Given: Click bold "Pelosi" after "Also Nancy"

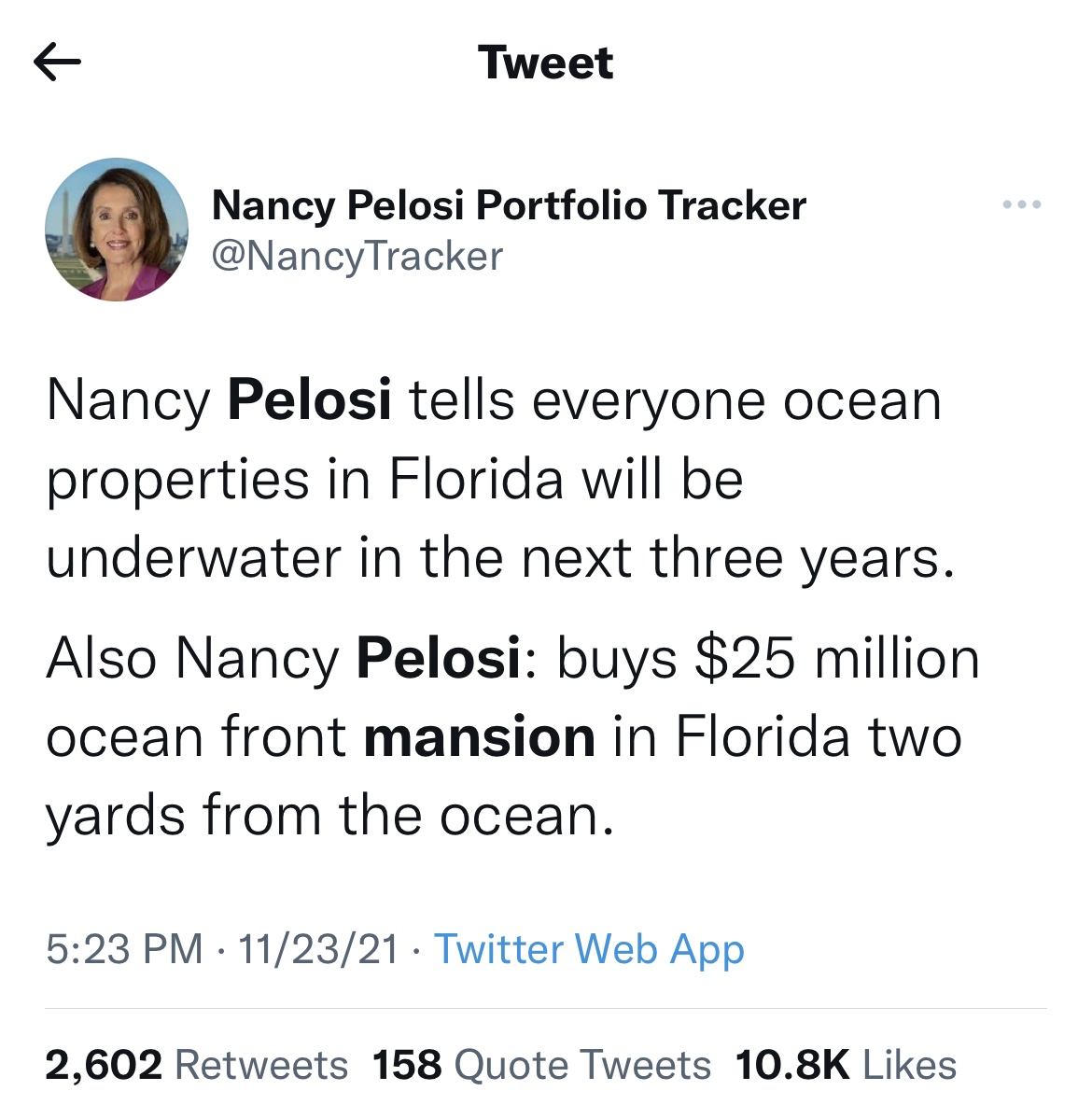Looking at the screenshot, I should (438, 658).
